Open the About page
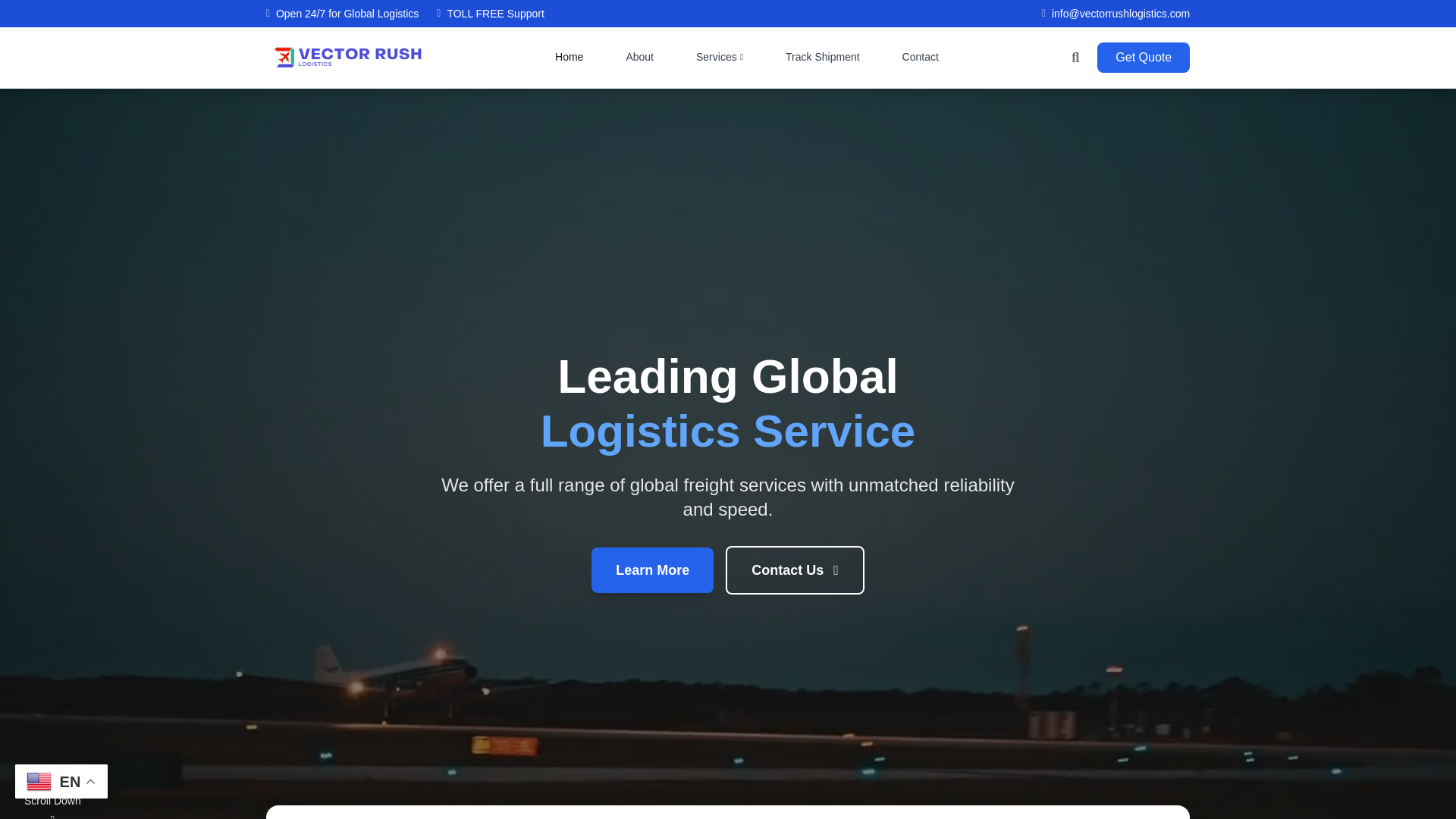1456x819 pixels. click(639, 57)
